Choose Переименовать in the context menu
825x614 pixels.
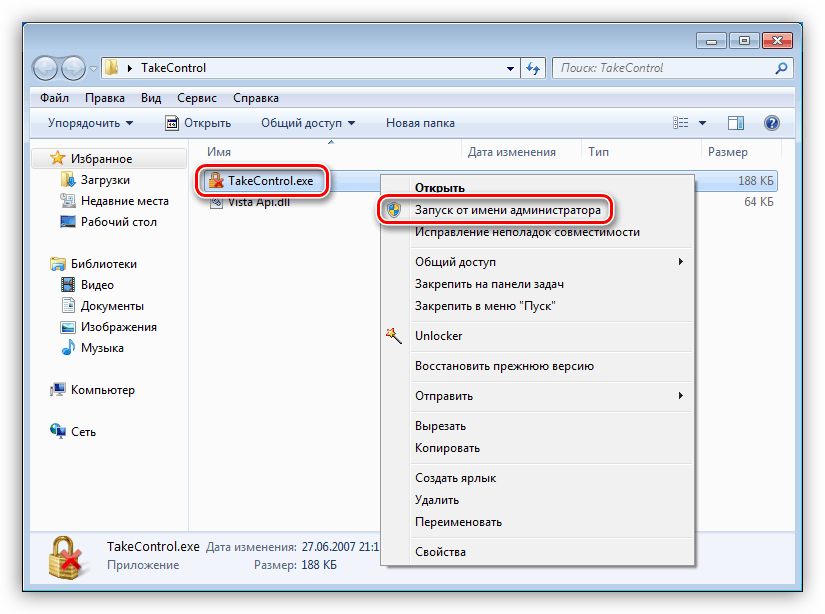458,522
